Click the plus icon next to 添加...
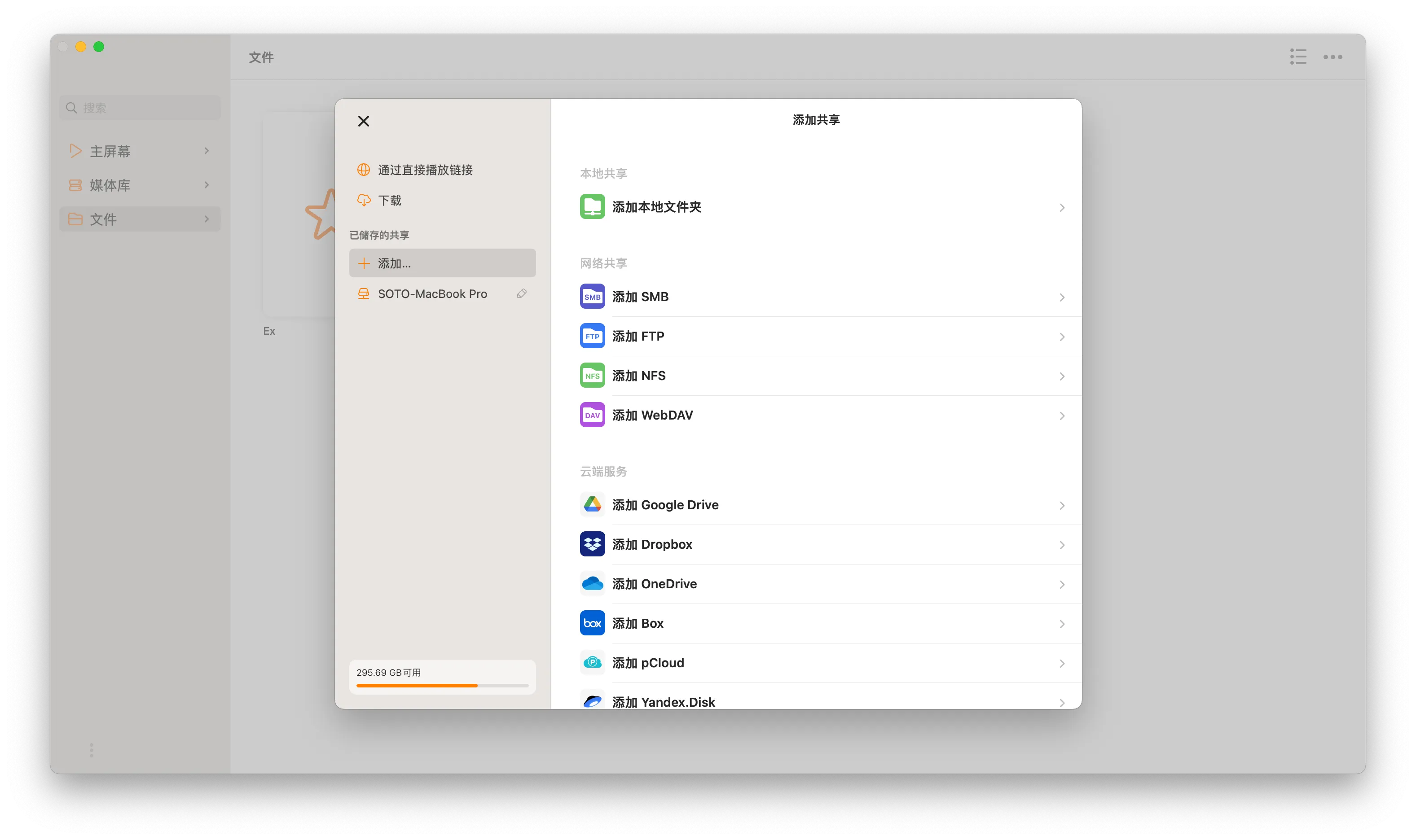Screen dimensions: 1416x840 (x=364, y=263)
